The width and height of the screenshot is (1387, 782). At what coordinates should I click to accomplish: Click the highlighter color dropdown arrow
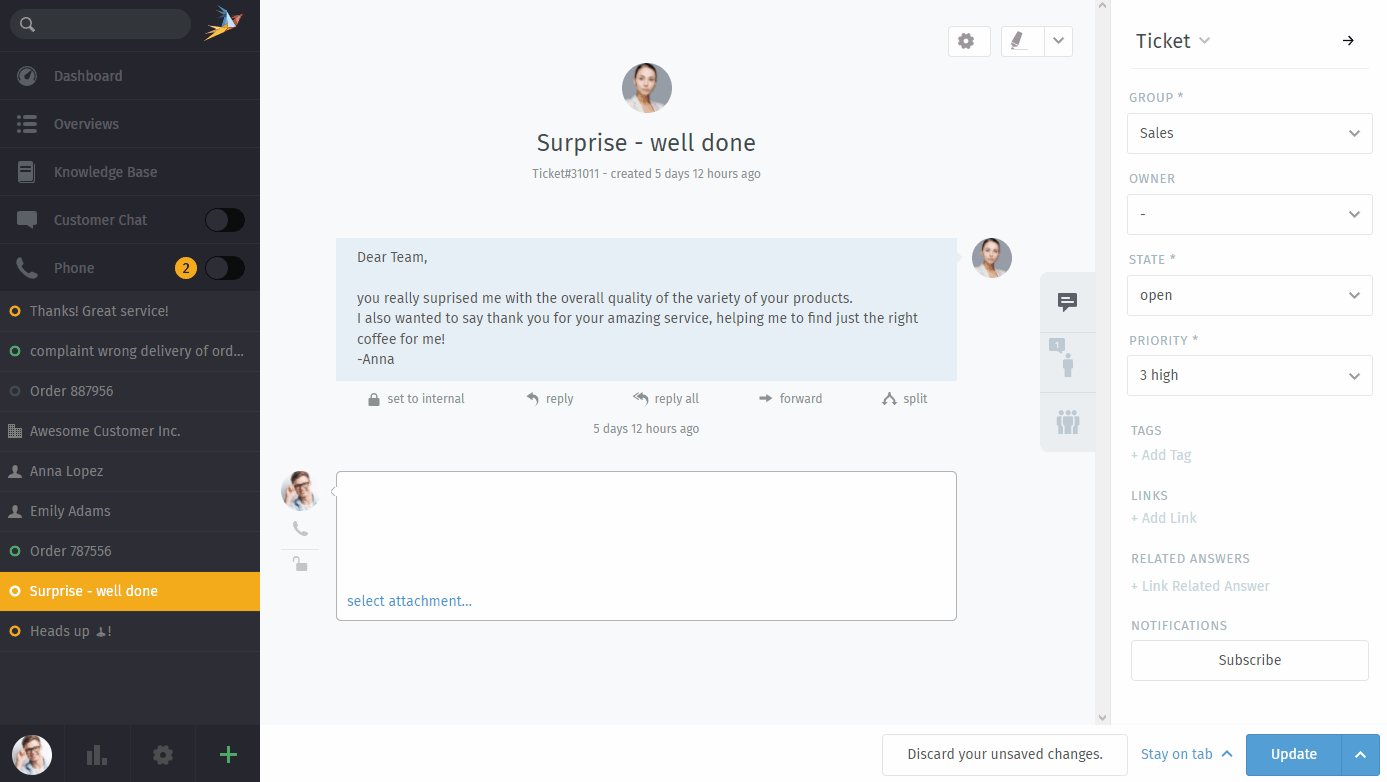(x=1058, y=41)
